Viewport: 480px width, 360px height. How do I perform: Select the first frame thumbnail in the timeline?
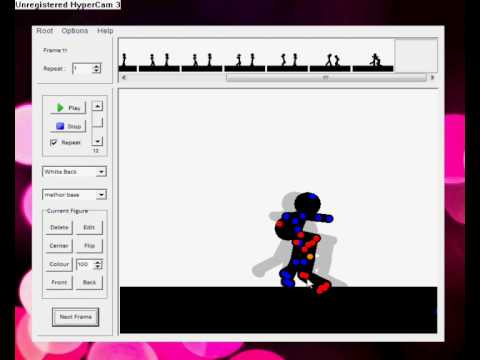click(x=128, y=56)
